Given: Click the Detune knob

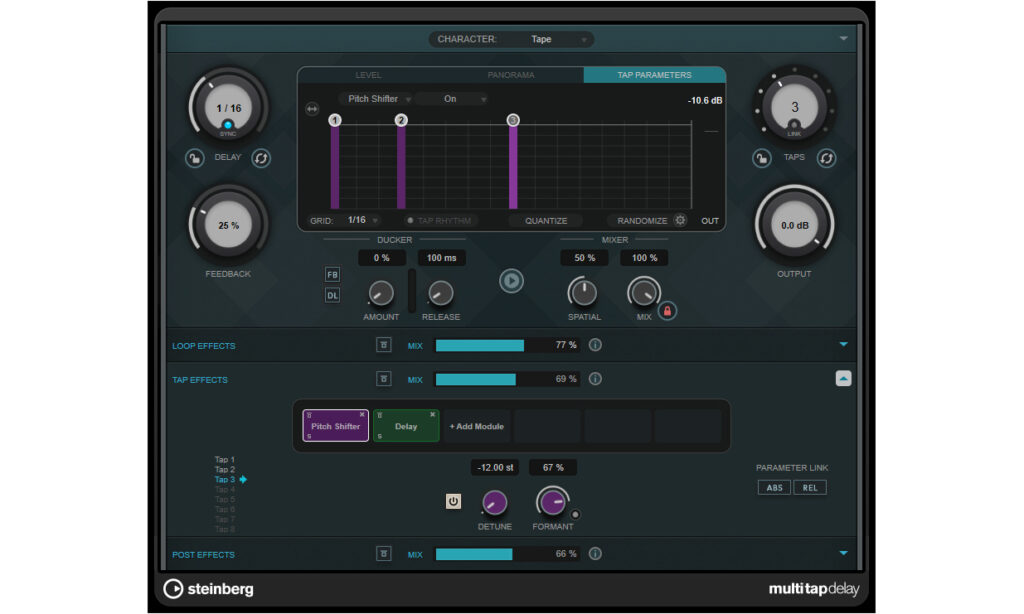Looking at the screenshot, I should click(x=494, y=502).
